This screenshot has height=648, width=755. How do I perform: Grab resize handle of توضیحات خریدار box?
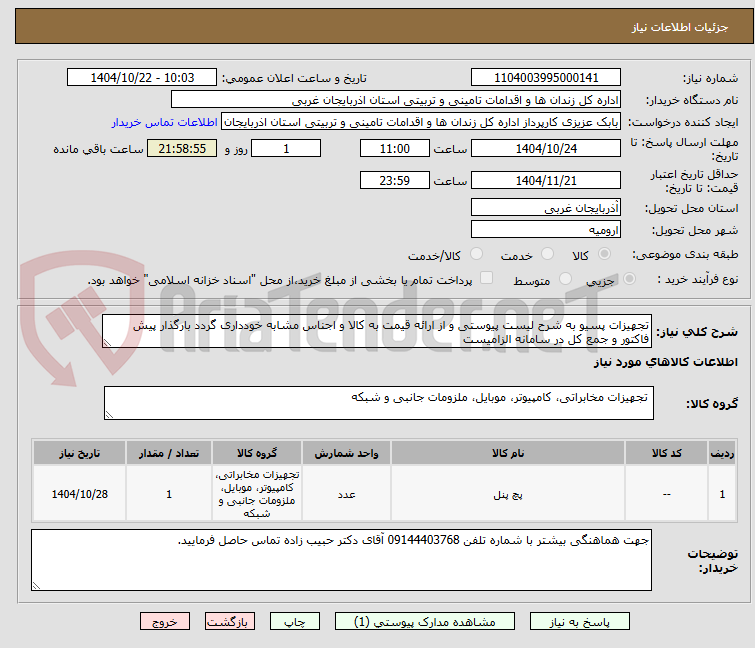click(37, 585)
